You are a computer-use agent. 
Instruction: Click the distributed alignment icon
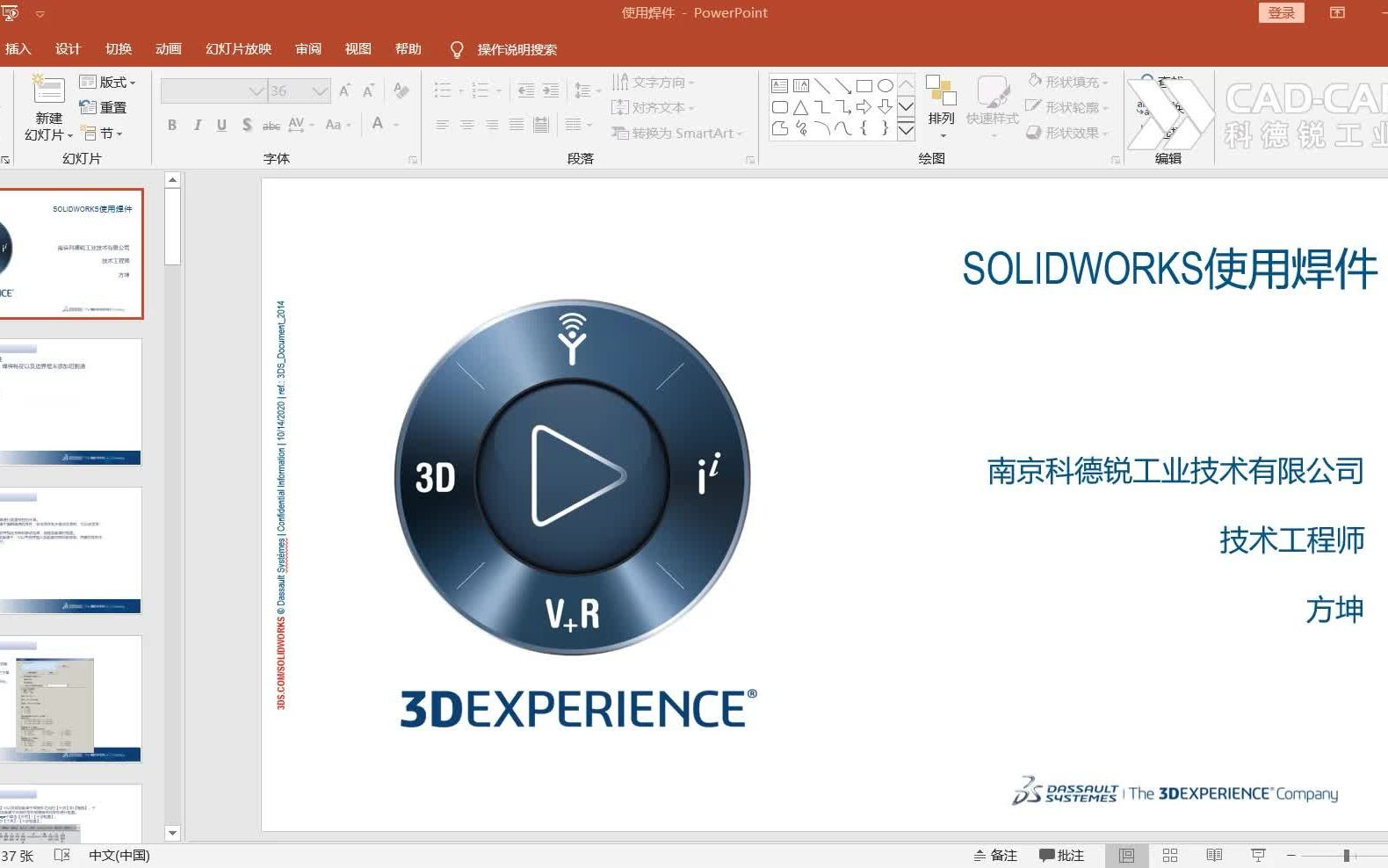[541, 125]
